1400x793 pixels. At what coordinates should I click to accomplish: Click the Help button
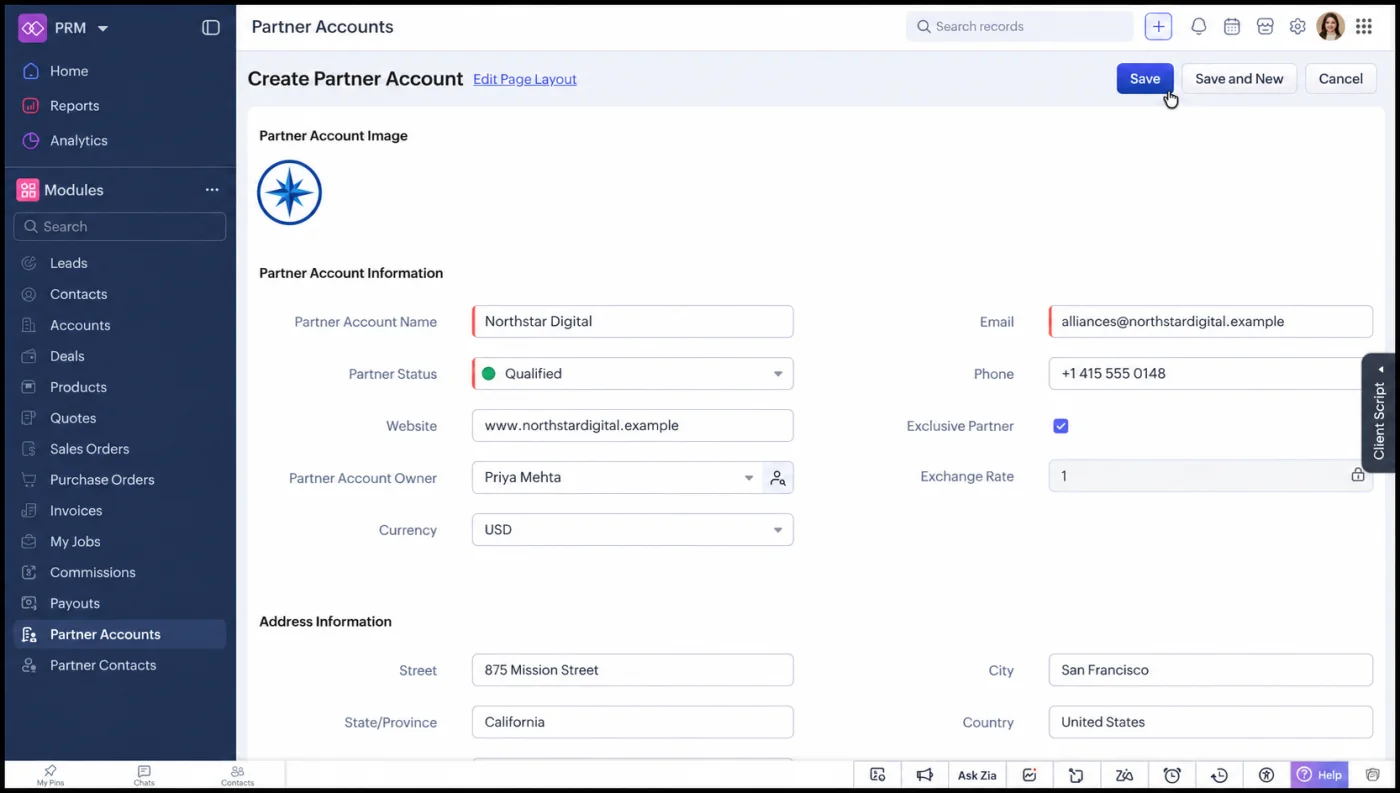pos(1320,775)
